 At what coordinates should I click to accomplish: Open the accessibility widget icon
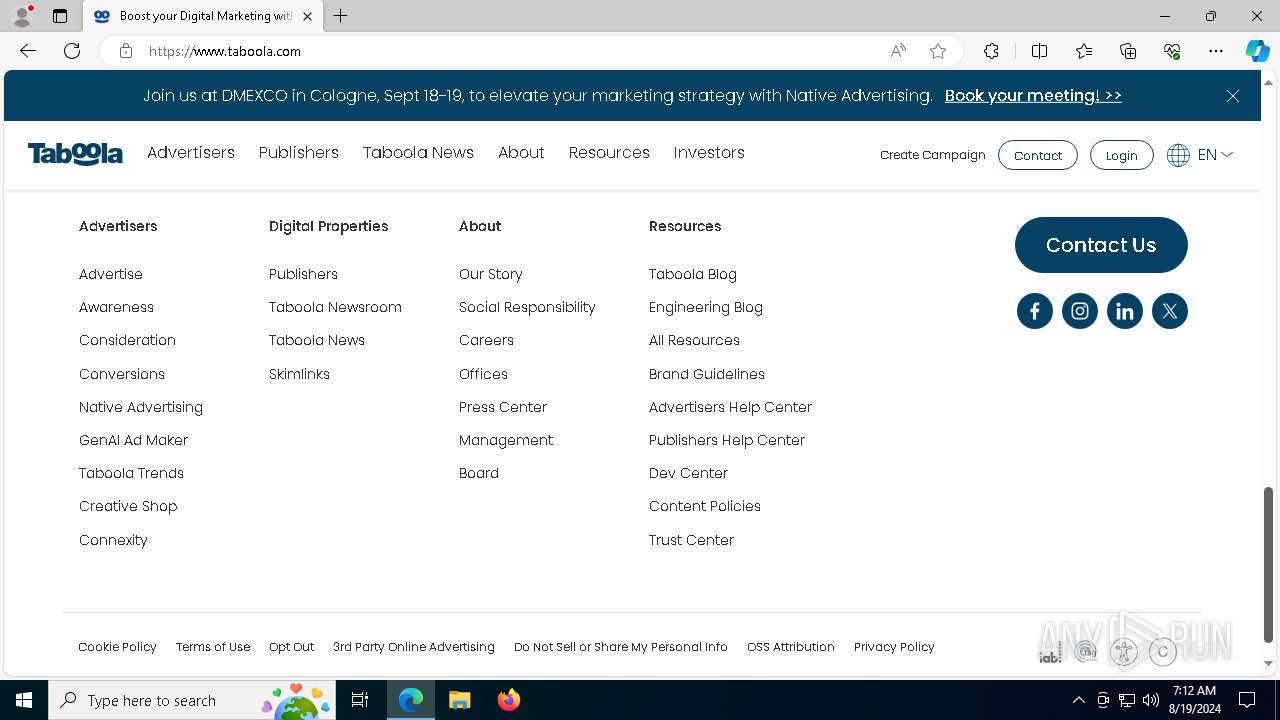[x=1124, y=652]
